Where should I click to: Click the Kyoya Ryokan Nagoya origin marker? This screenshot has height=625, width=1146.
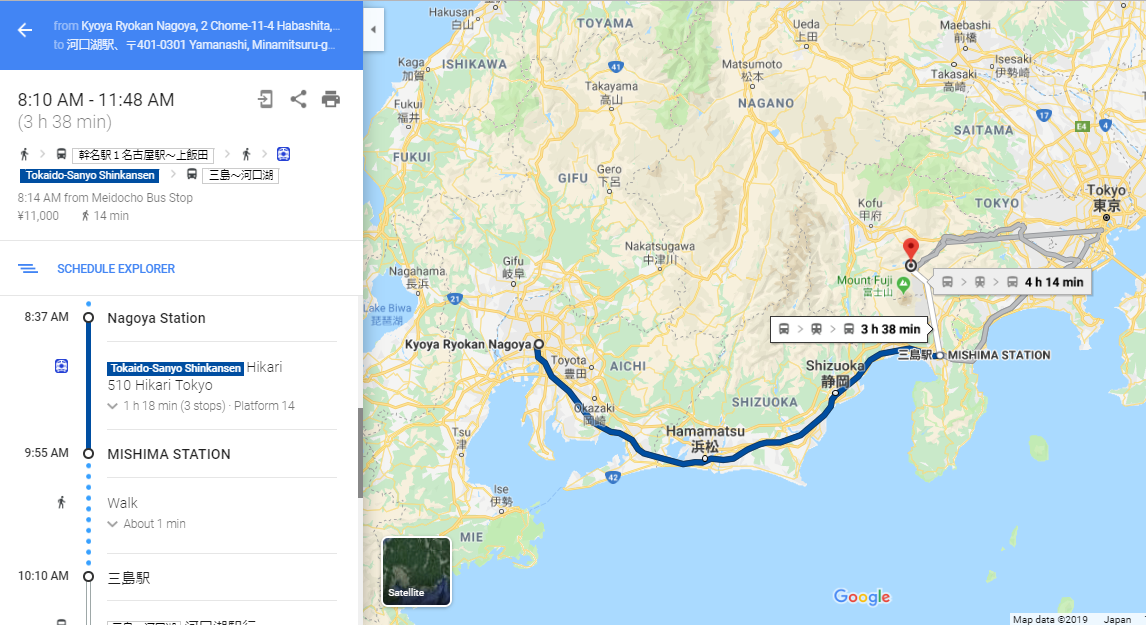click(539, 344)
